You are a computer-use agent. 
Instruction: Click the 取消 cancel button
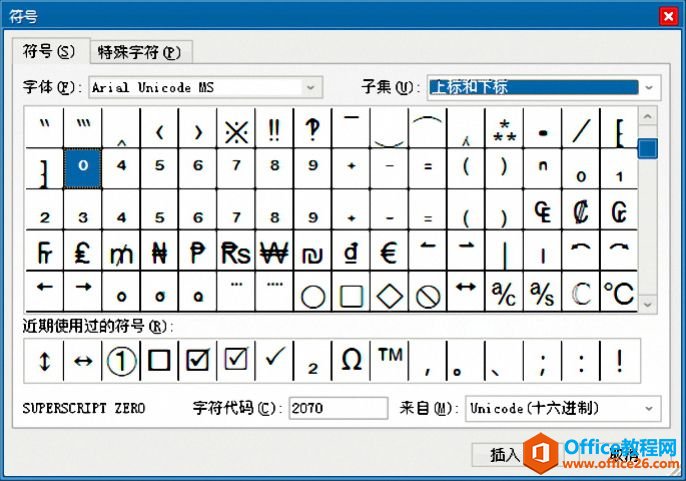[623, 455]
